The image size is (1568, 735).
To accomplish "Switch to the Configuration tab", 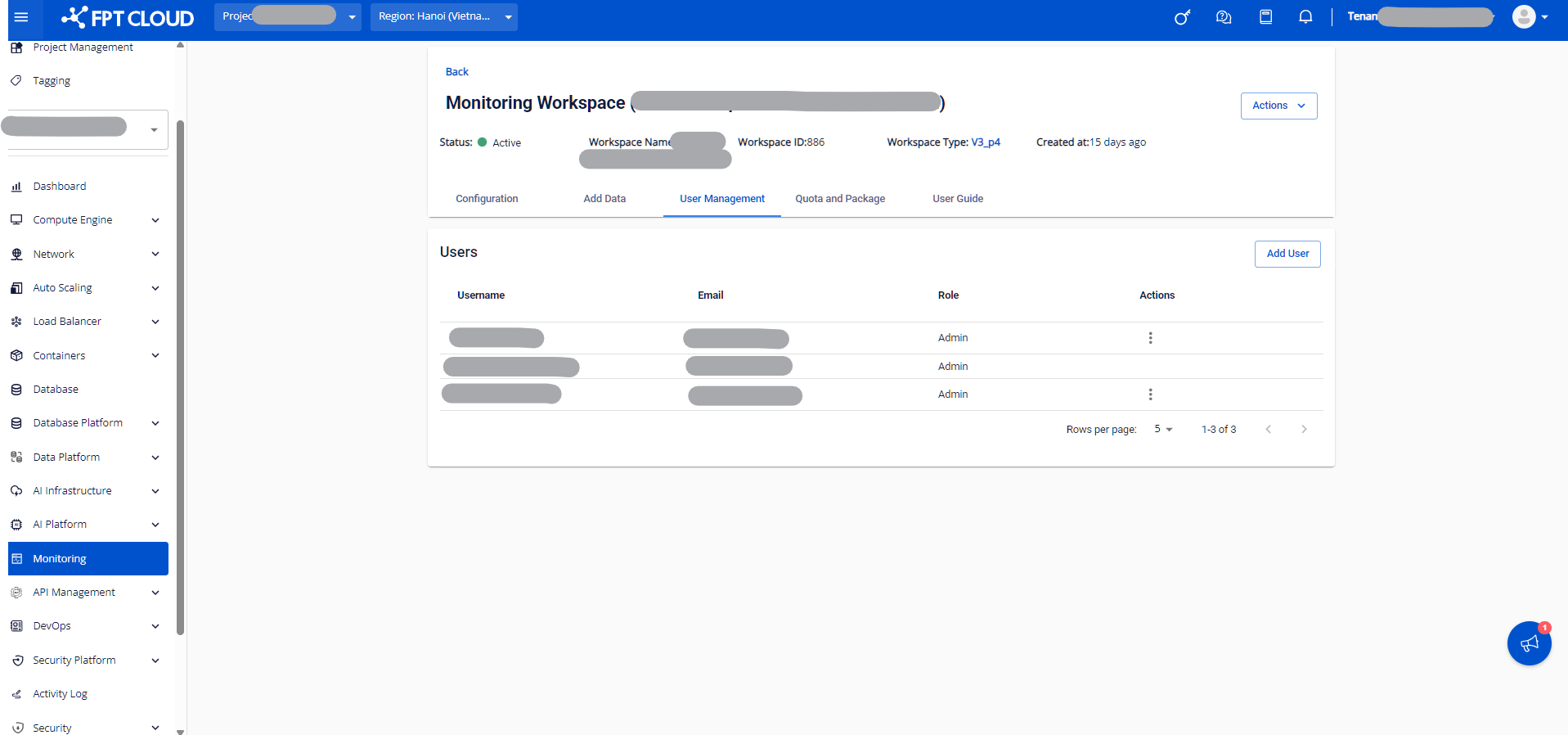I will pyautogui.click(x=487, y=199).
